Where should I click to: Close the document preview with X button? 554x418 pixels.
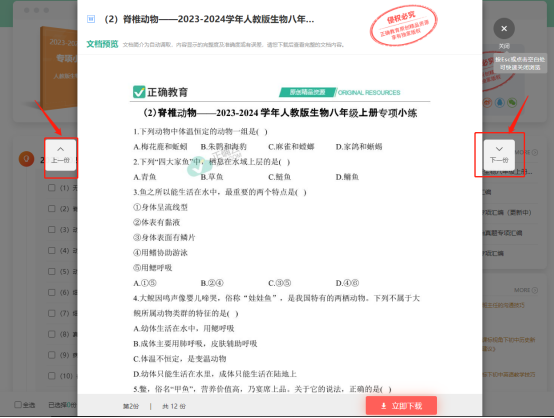(504, 29)
